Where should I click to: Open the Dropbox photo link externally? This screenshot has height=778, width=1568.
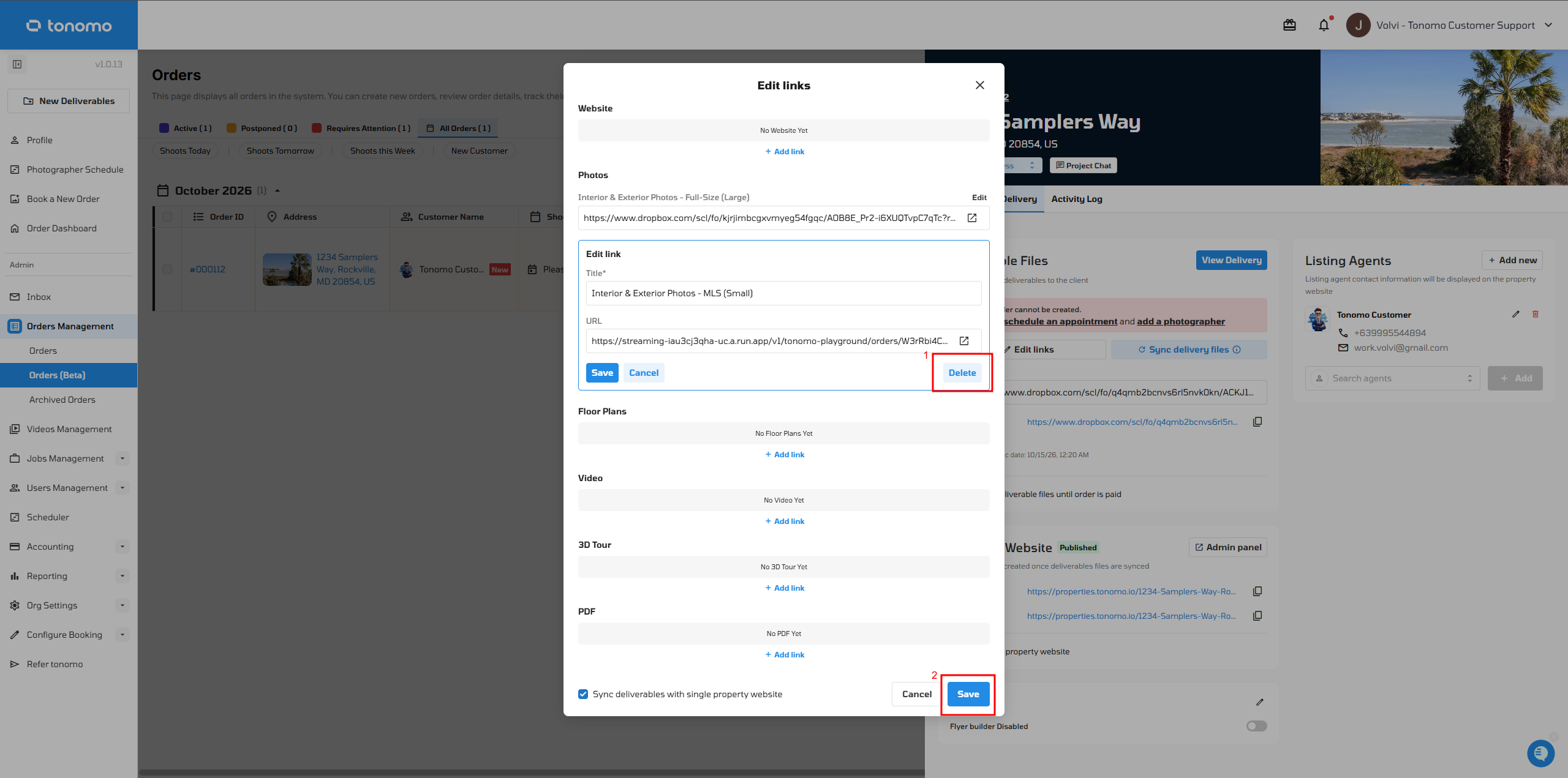pos(972,218)
